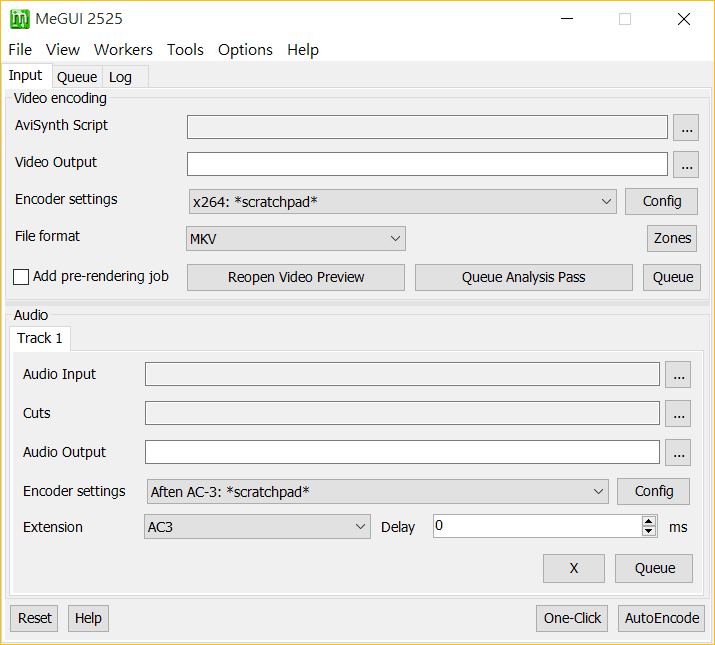Click the AviSynth Script path field
The height and width of the screenshot is (645, 715).
tap(427, 127)
